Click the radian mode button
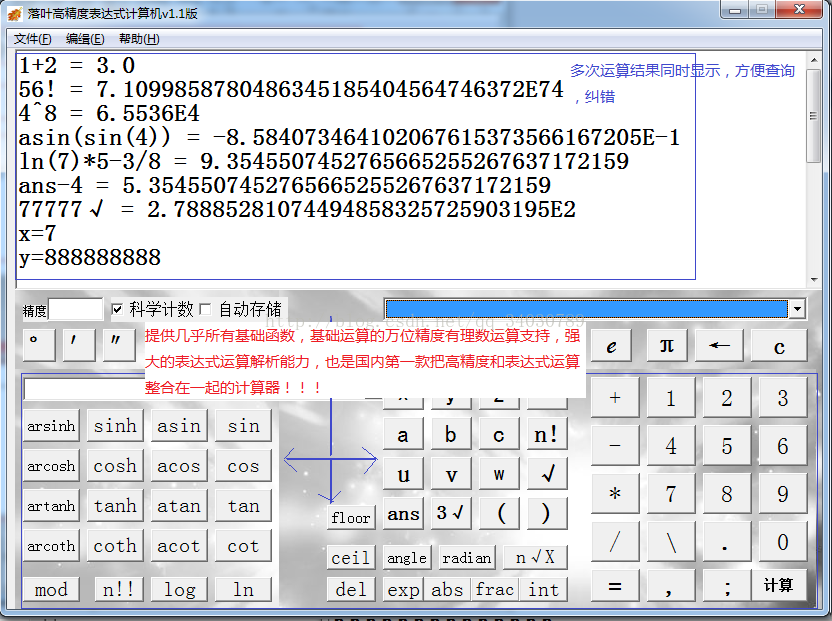This screenshot has width=832, height=621. click(467, 557)
